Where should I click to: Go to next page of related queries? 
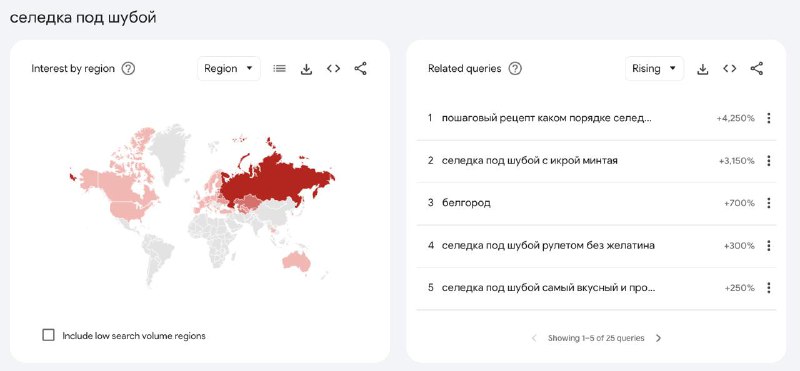pyautogui.click(x=658, y=338)
